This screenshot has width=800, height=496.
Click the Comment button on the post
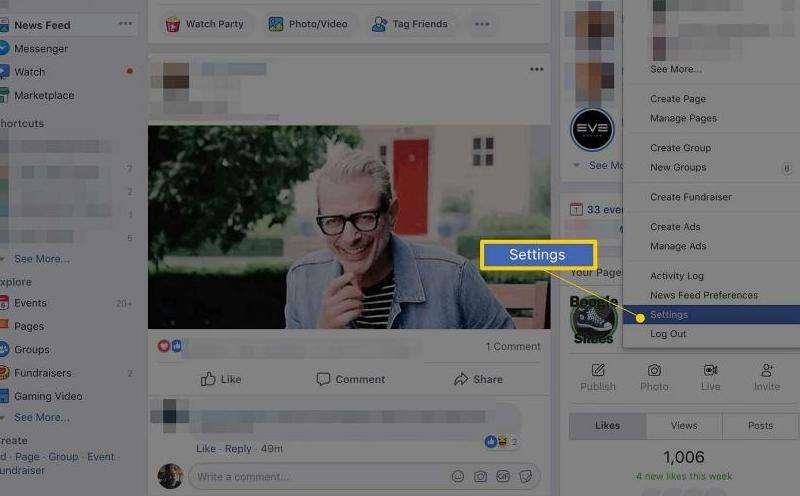[x=350, y=379]
